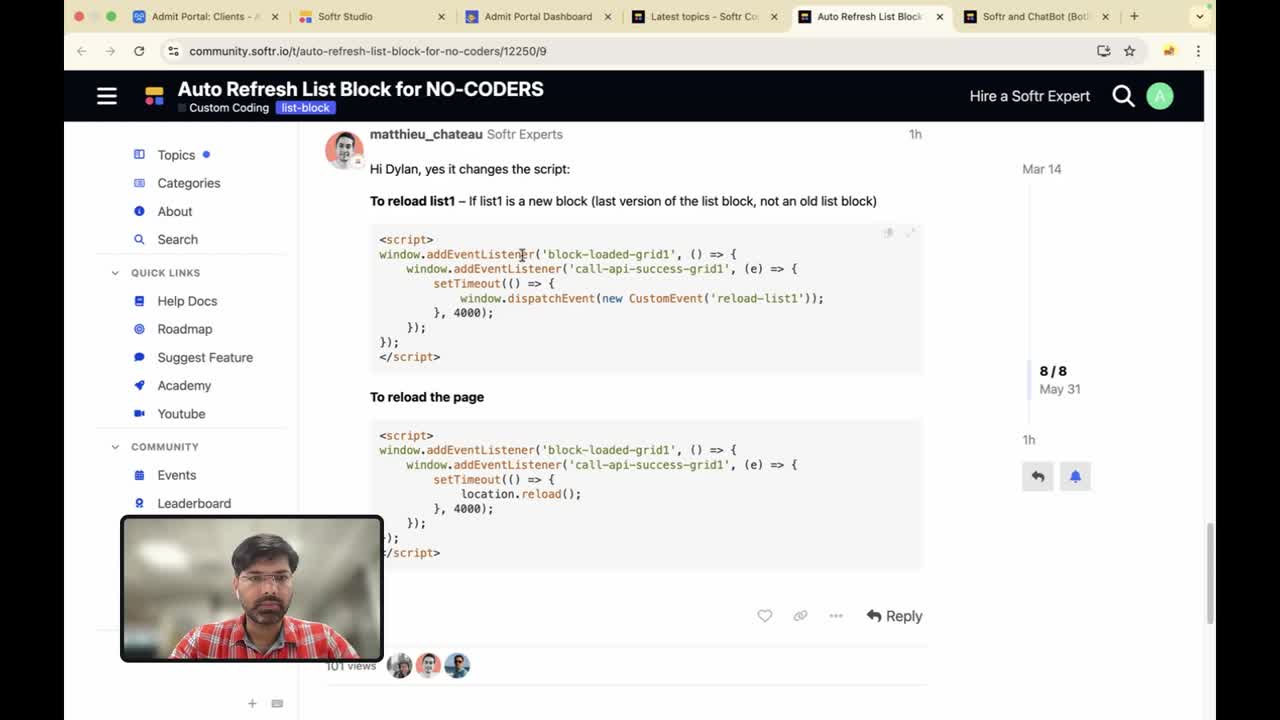This screenshot has height=720, width=1280.
Task: Click the list-block tag
Action: [x=305, y=108]
